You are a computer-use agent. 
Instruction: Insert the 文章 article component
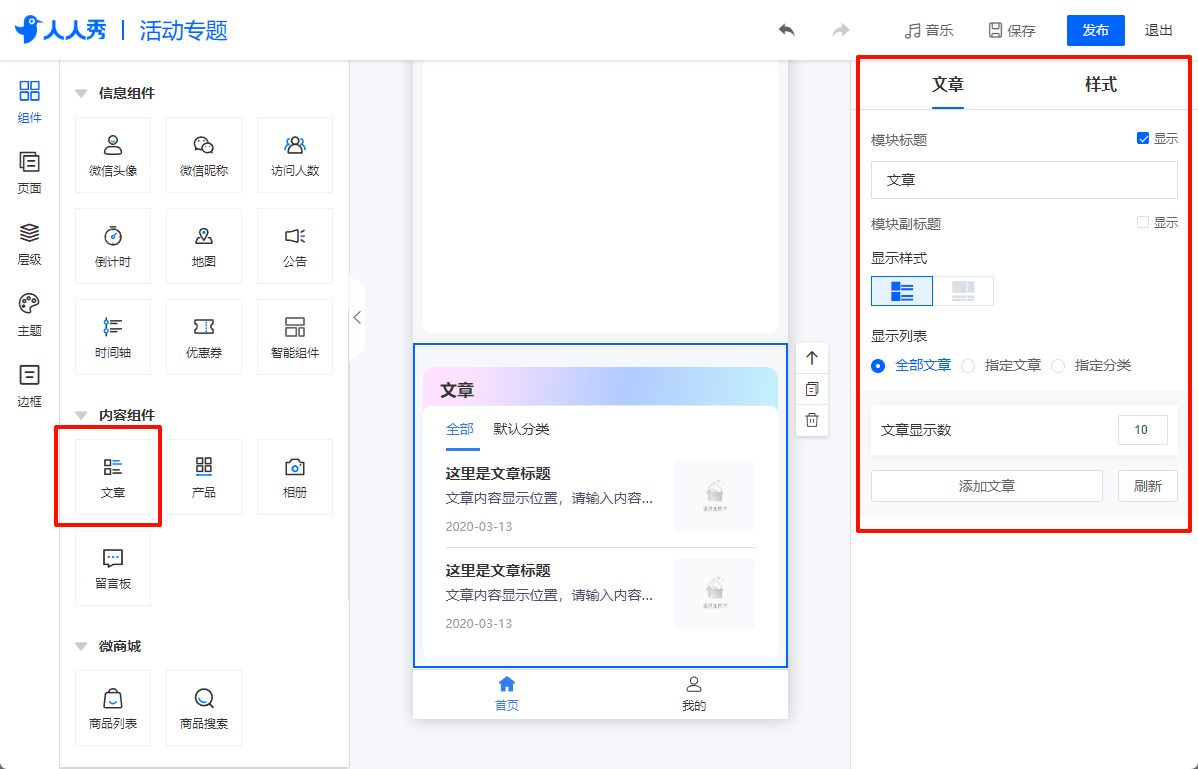113,477
